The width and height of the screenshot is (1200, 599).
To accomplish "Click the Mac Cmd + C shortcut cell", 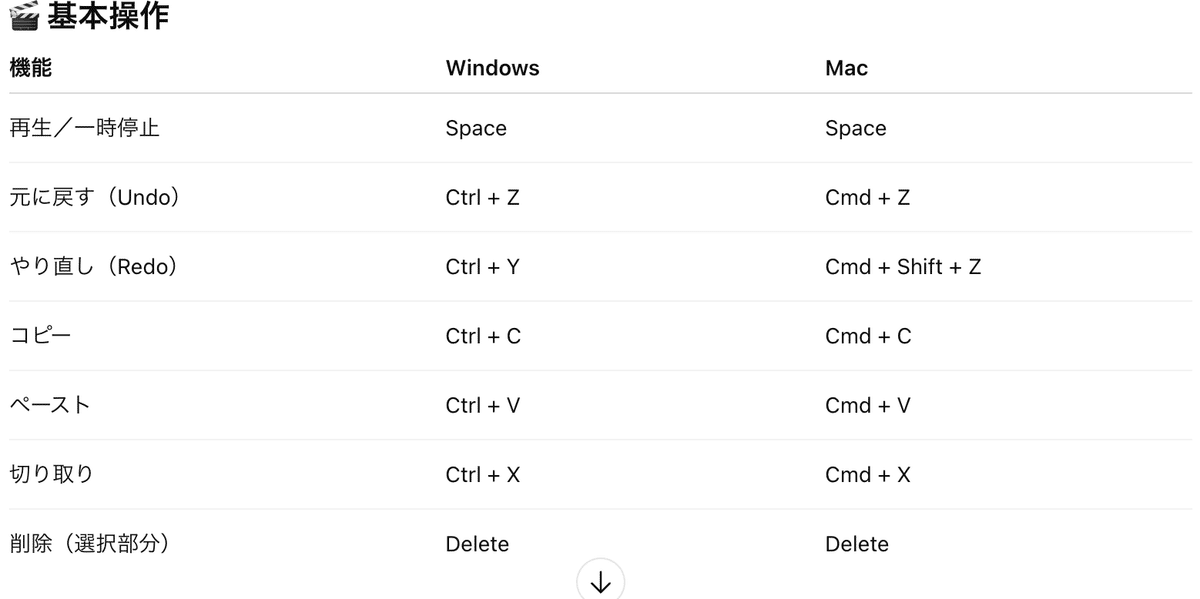I will 868,336.
